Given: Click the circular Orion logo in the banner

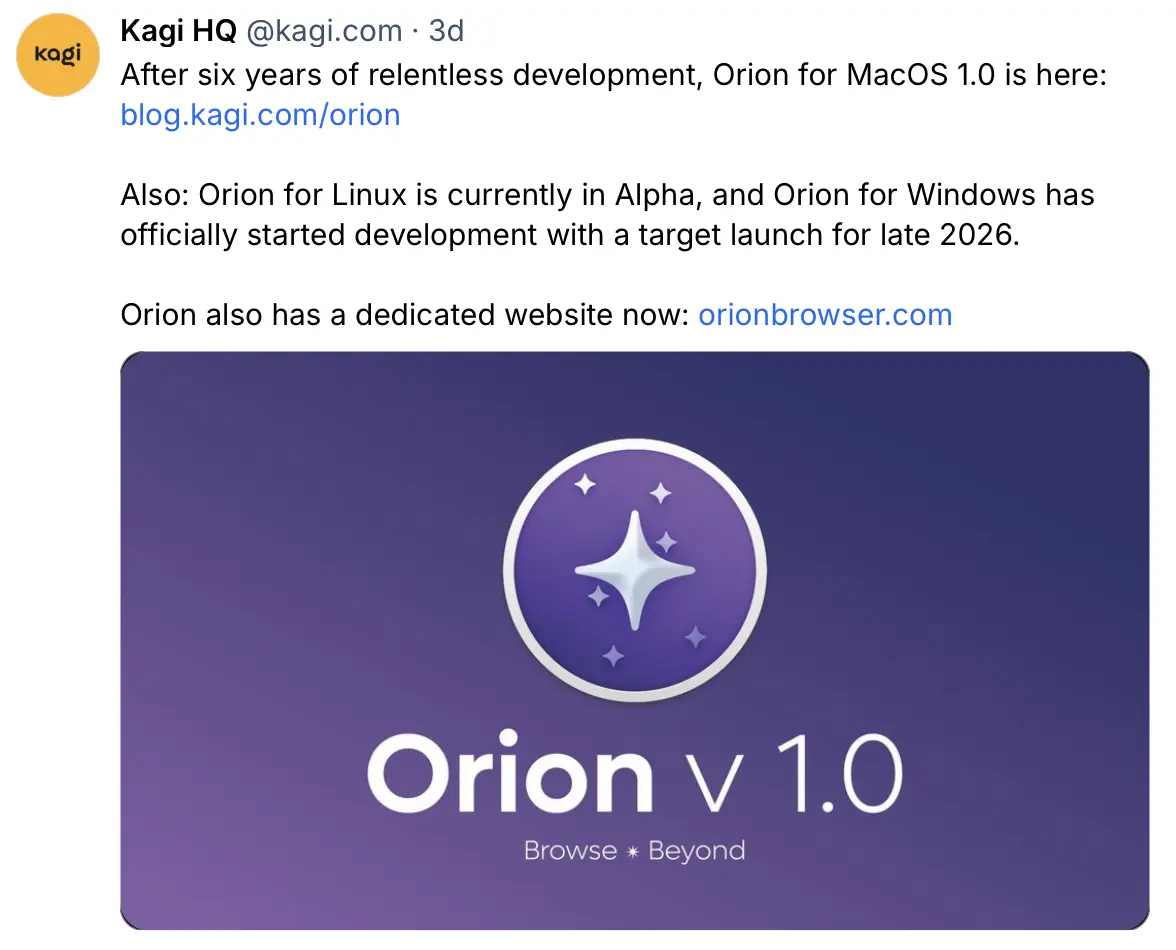Looking at the screenshot, I should pyautogui.click(x=634, y=570).
